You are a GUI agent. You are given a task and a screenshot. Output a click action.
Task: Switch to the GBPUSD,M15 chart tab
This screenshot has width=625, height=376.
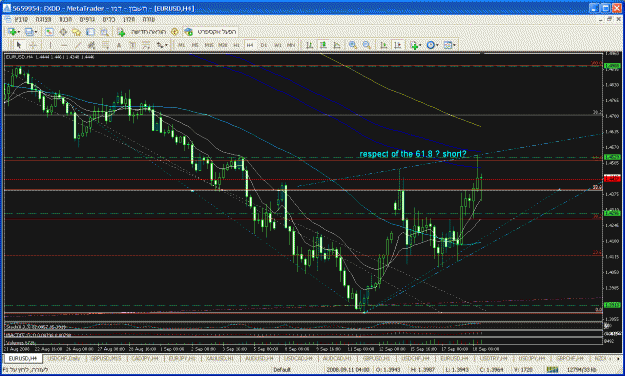tap(106, 358)
